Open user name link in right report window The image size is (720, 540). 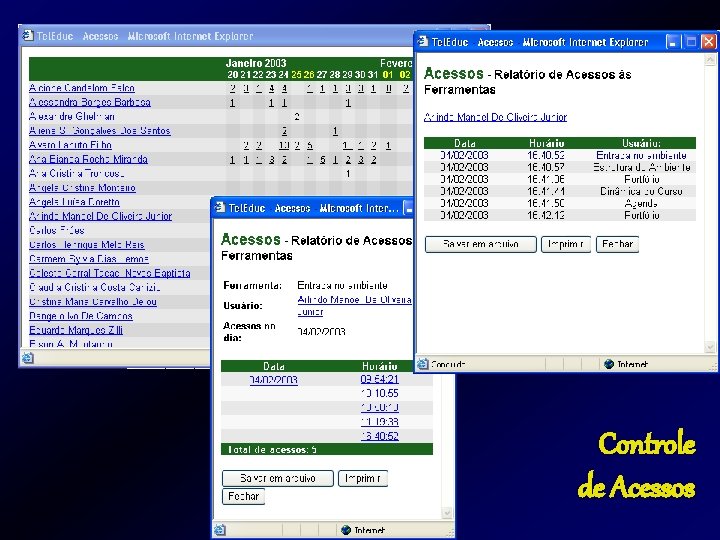[495, 117]
